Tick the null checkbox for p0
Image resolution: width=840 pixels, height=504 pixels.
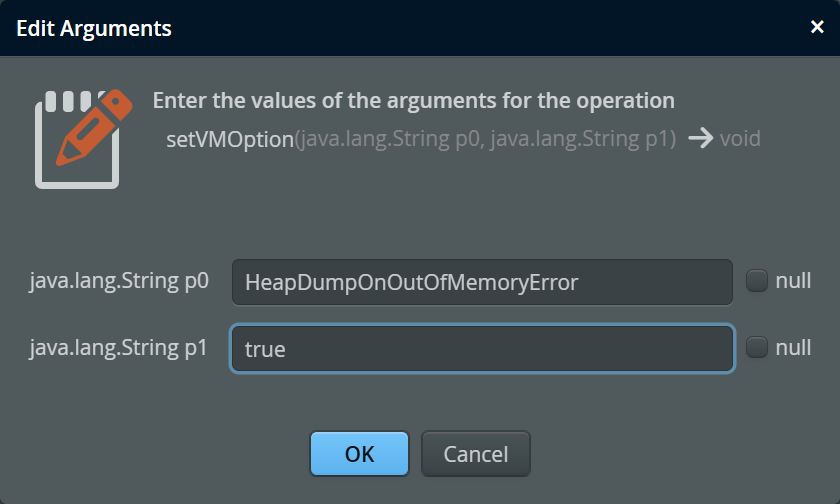click(756, 281)
